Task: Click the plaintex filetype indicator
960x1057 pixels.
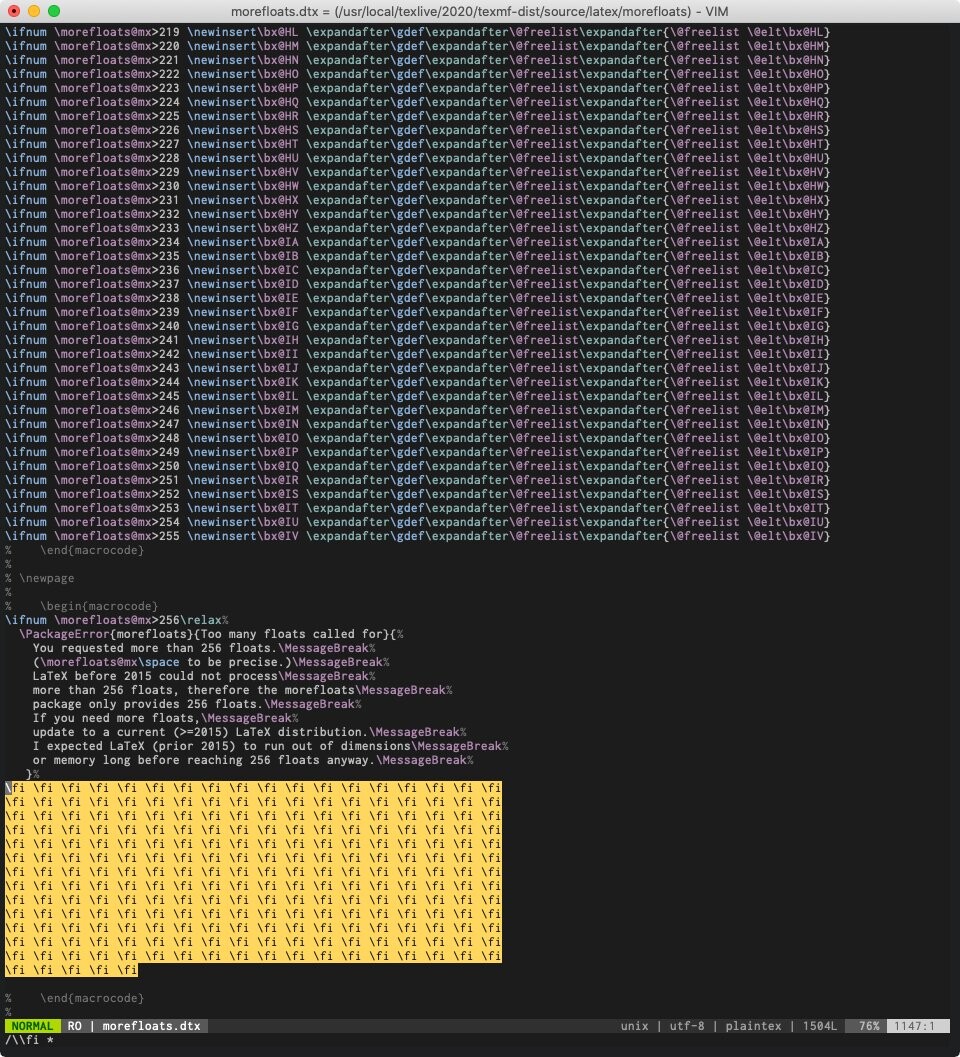Action: 753,1026
